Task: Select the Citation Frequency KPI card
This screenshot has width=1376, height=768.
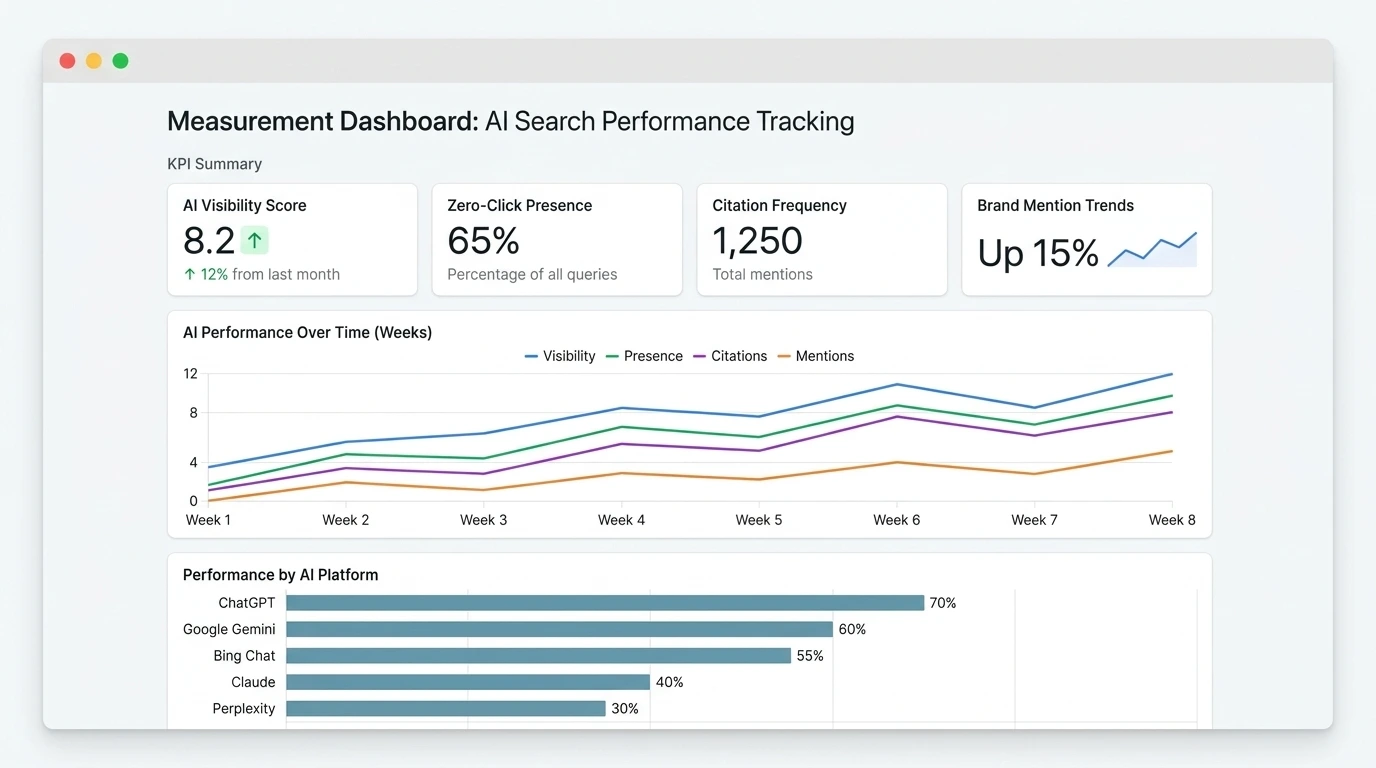Action: pyautogui.click(x=821, y=239)
